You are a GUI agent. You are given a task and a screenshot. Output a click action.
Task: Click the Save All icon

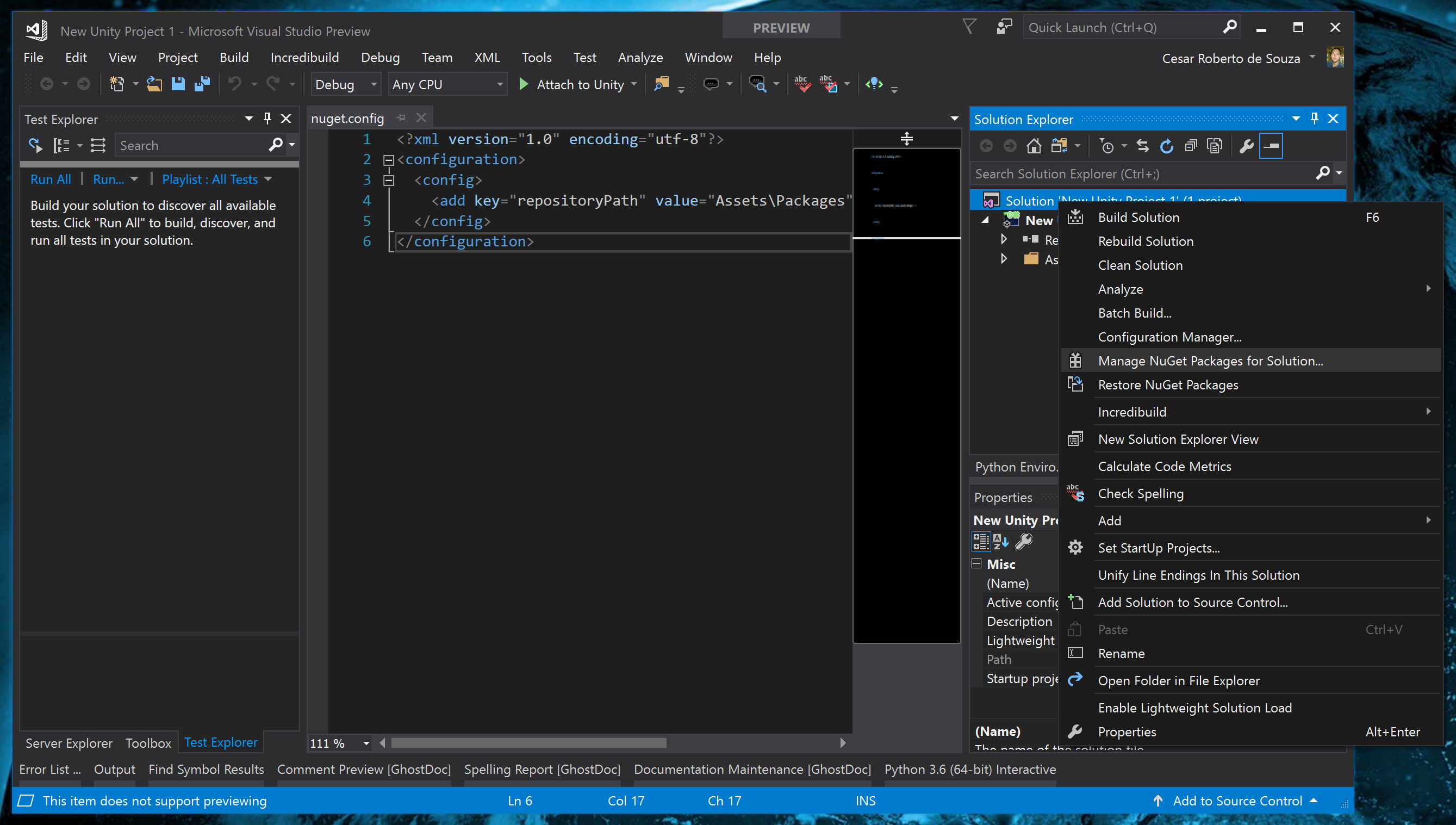202,84
